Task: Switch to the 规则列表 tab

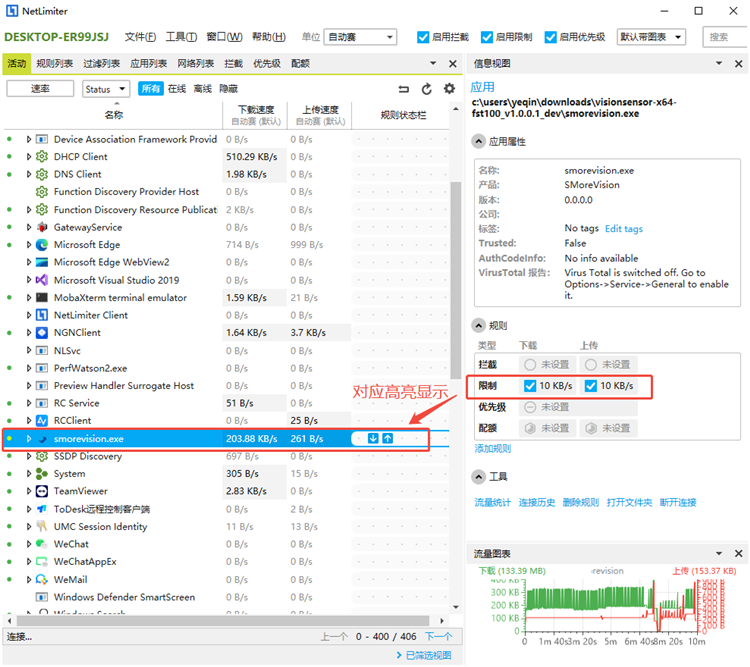Action: [x=54, y=63]
